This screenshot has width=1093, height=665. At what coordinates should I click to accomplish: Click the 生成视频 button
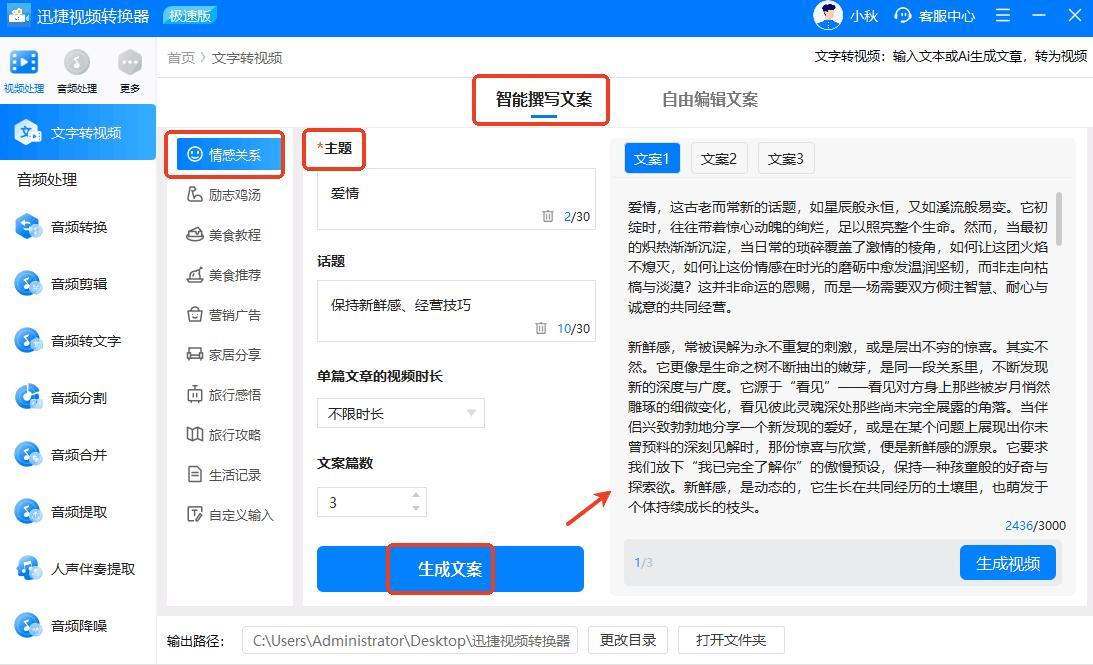(1007, 563)
